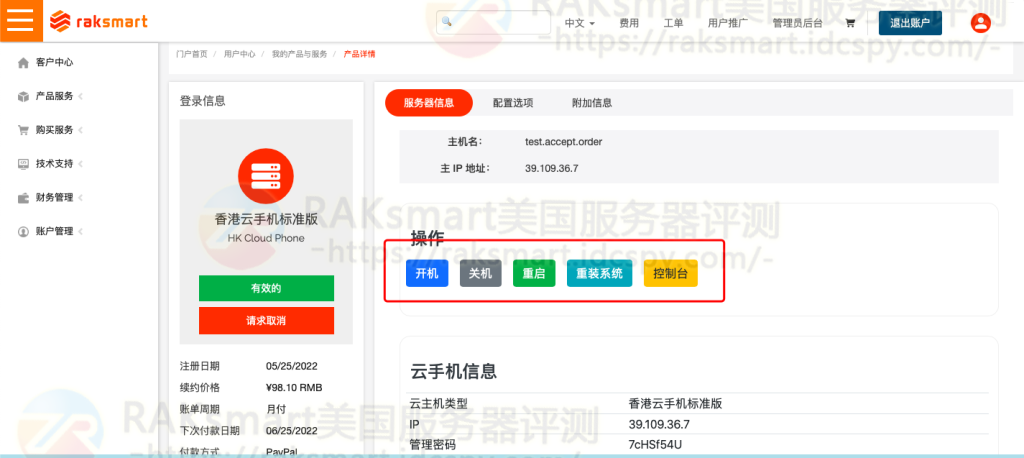Click the monitor icon beside 技术支持
The image size is (1024, 458).
click(24, 164)
